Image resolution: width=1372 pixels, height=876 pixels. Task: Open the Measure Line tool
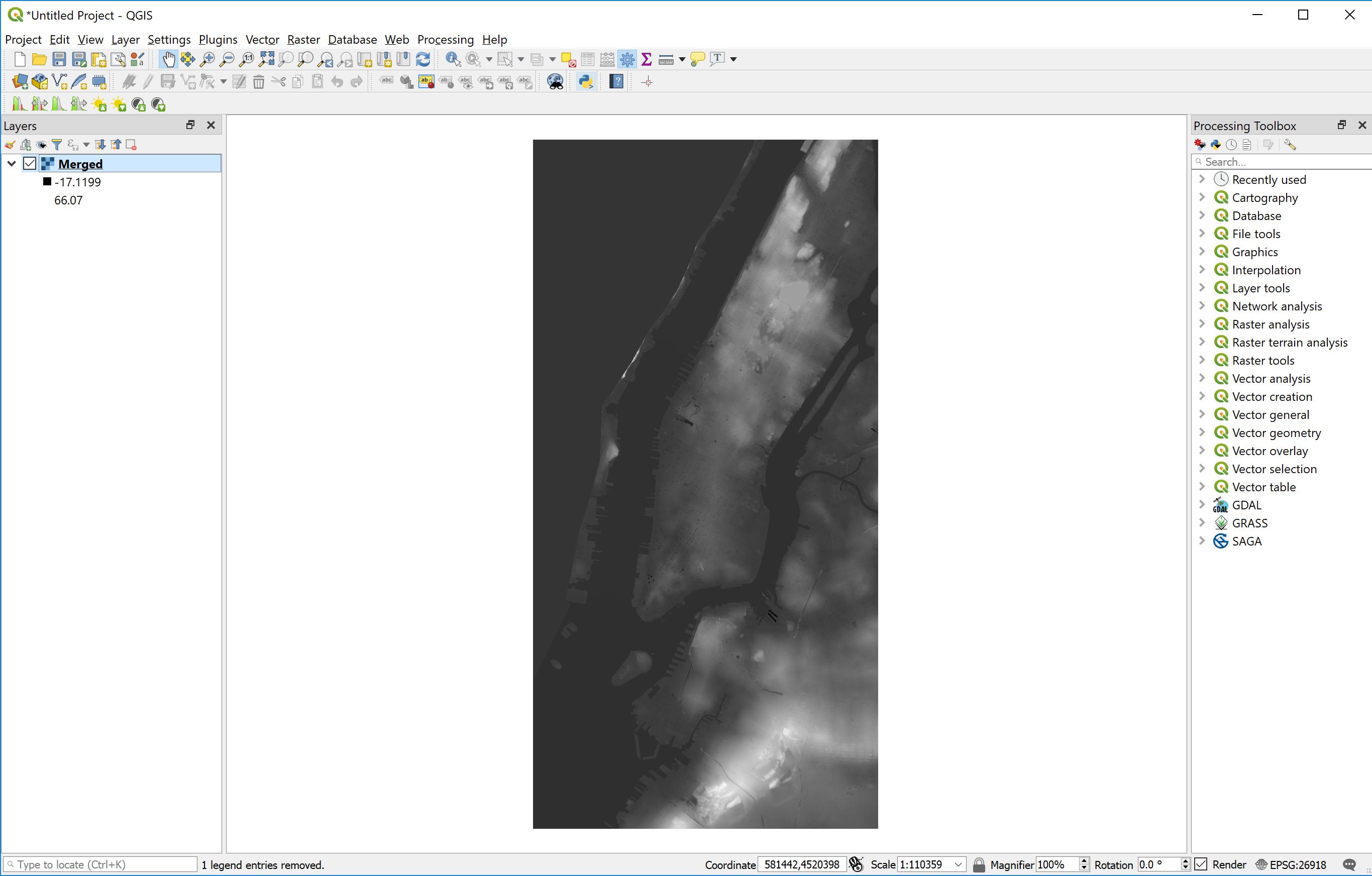point(667,59)
